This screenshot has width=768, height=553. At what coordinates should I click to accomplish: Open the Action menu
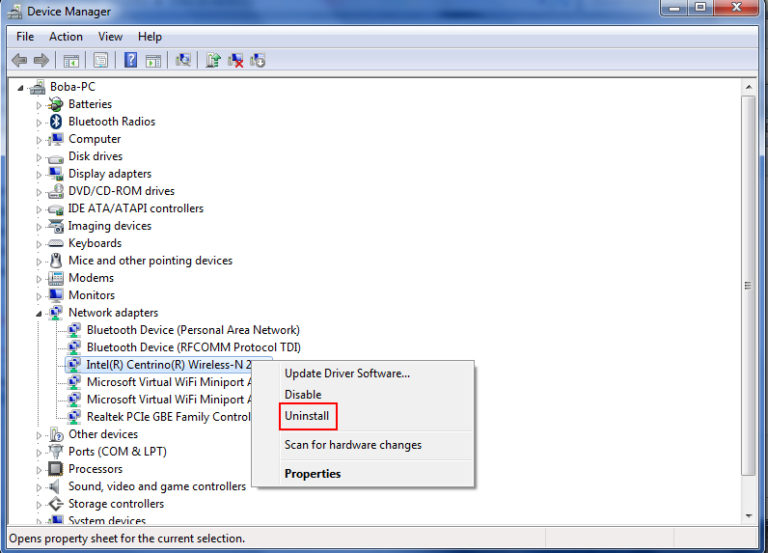(66, 37)
